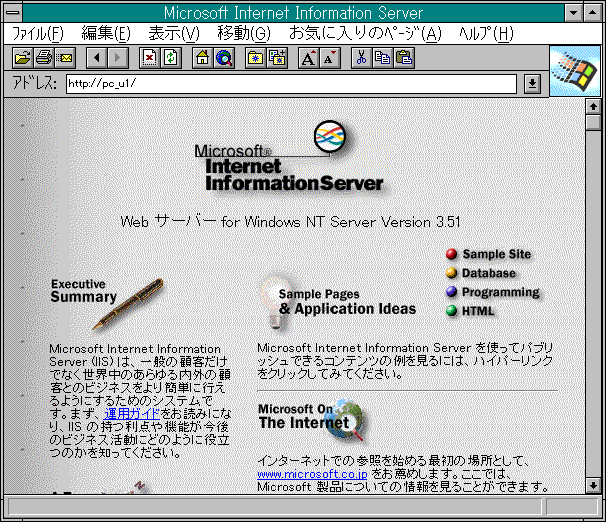Open the HTML link
606x522 pixels.
point(478,311)
